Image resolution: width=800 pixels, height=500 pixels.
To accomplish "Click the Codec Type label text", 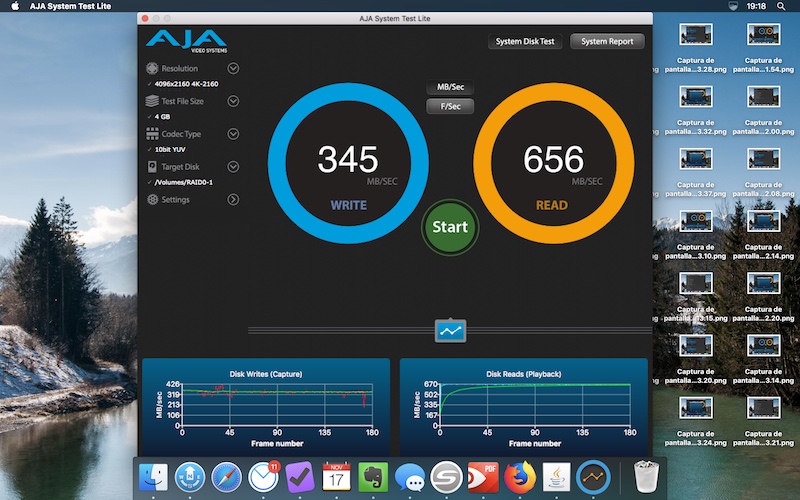I will 181,134.
